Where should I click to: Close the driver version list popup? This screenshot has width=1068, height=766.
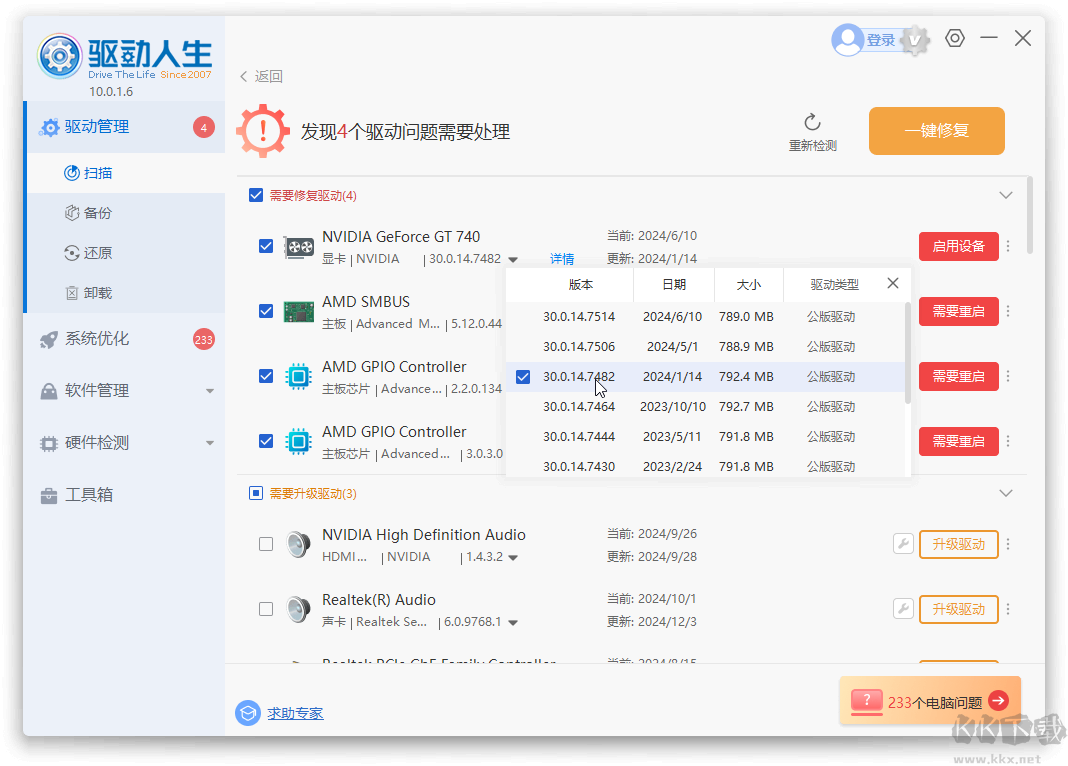coord(893,284)
